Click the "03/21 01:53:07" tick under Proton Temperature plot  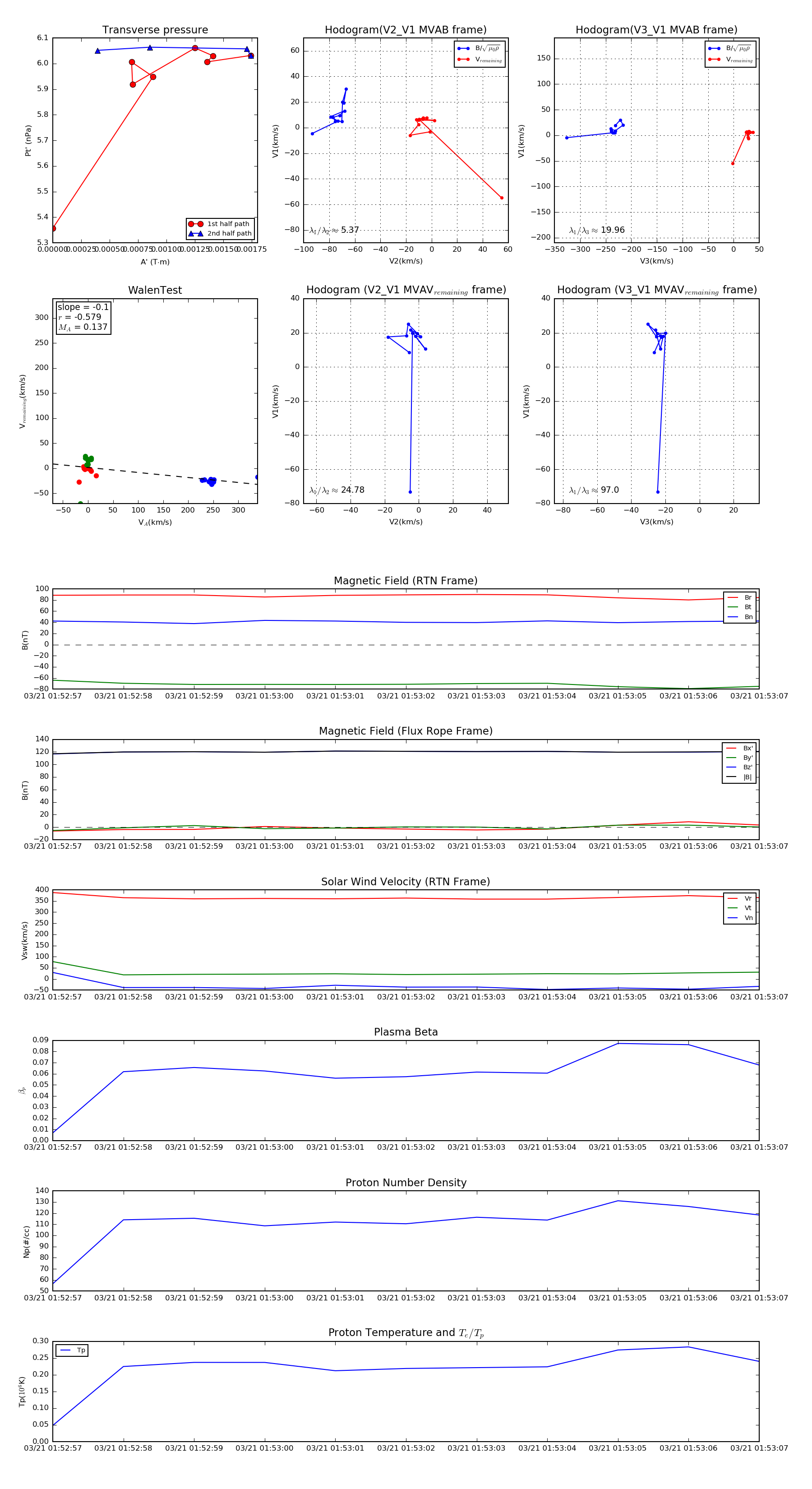pos(759,1448)
